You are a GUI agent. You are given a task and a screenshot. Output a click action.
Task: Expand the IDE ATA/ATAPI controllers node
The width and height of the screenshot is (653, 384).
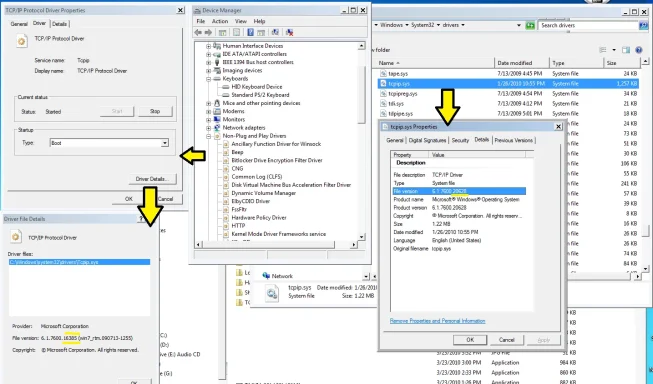click(208, 54)
